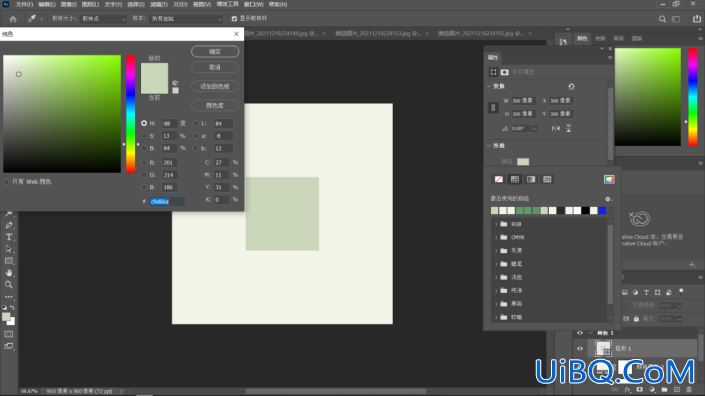Select the Type tool in left toolbar
Image resolution: width=705 pixels, height=396 pixels.
point(9,237)
